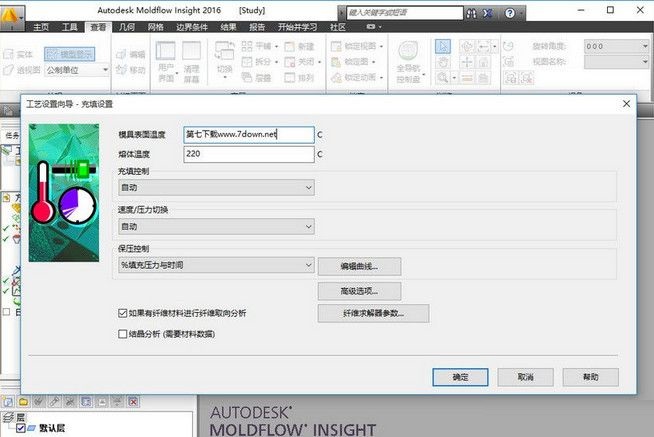The width and height of the screenshot is (654, 437).
Task: Create a new layer in layers toolbar
Action: click(x=8, y=402)
